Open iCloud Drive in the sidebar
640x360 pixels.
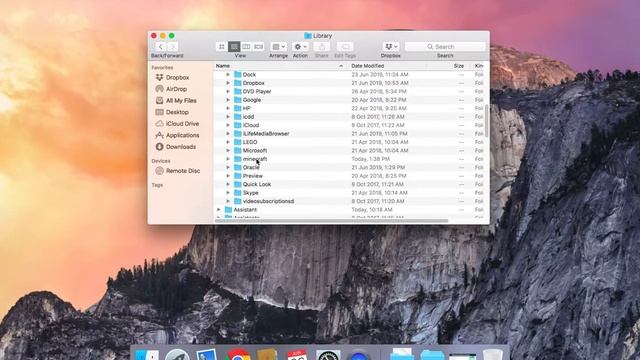point(182,123)
